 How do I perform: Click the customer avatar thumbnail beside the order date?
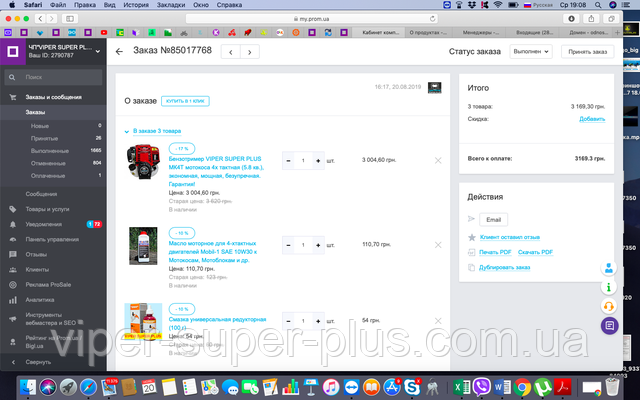(434, 87)
